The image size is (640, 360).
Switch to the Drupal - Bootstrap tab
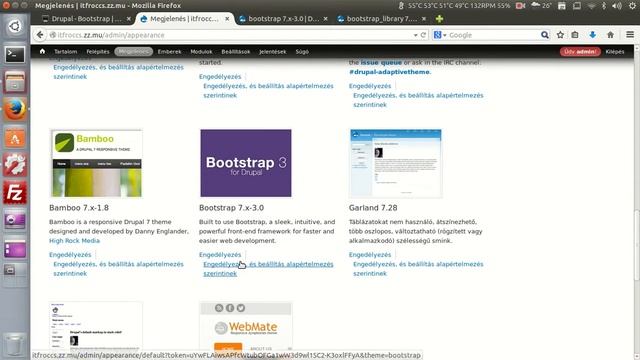(x=86, y=19)
